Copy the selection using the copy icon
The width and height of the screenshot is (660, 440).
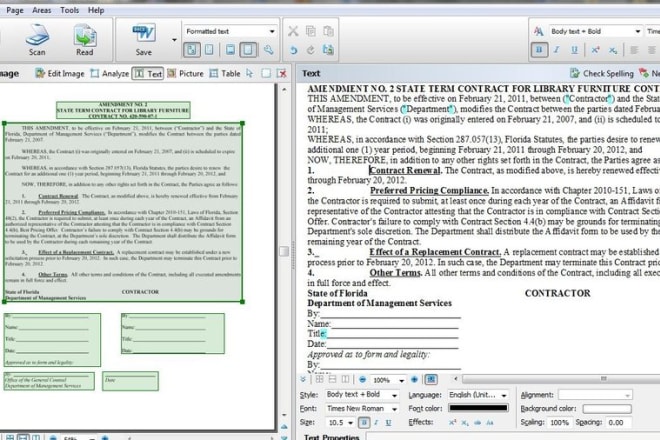tap(311, 31)
